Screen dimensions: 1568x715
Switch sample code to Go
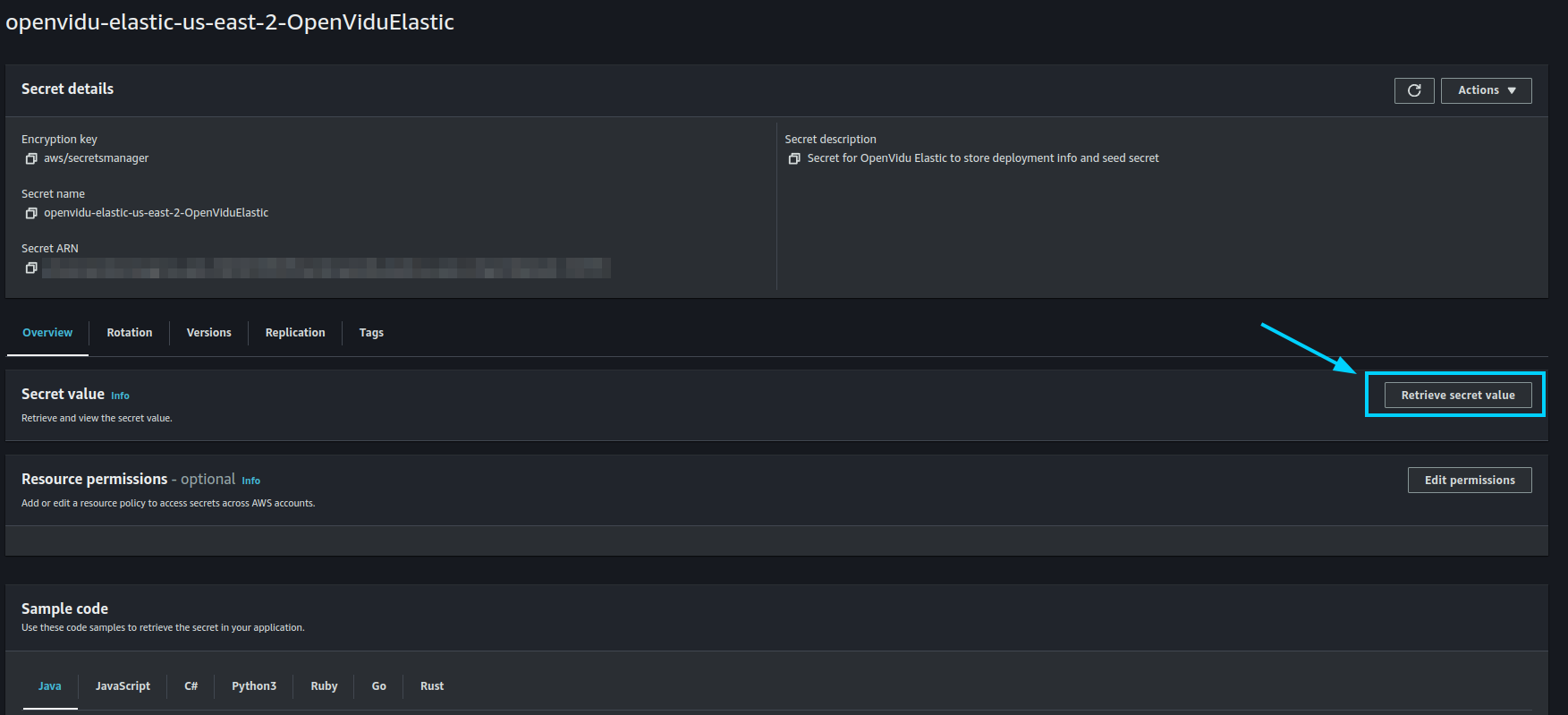tap(379, 686)
